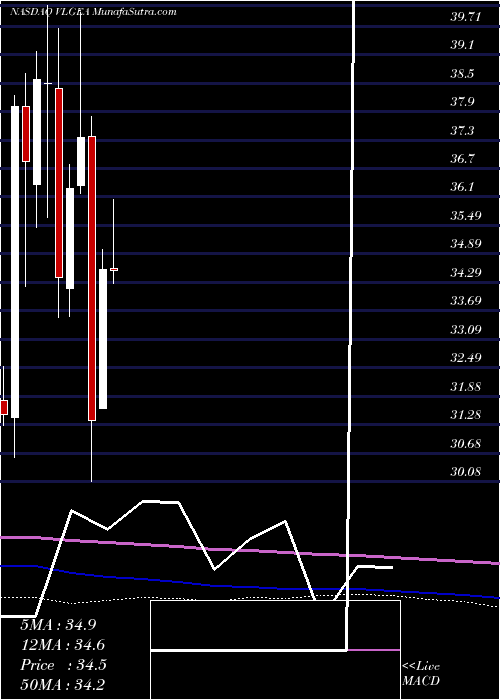Click the 50MA : 34.2 value
Viewport: 500px width, 700px height.
tap(63, 684)
